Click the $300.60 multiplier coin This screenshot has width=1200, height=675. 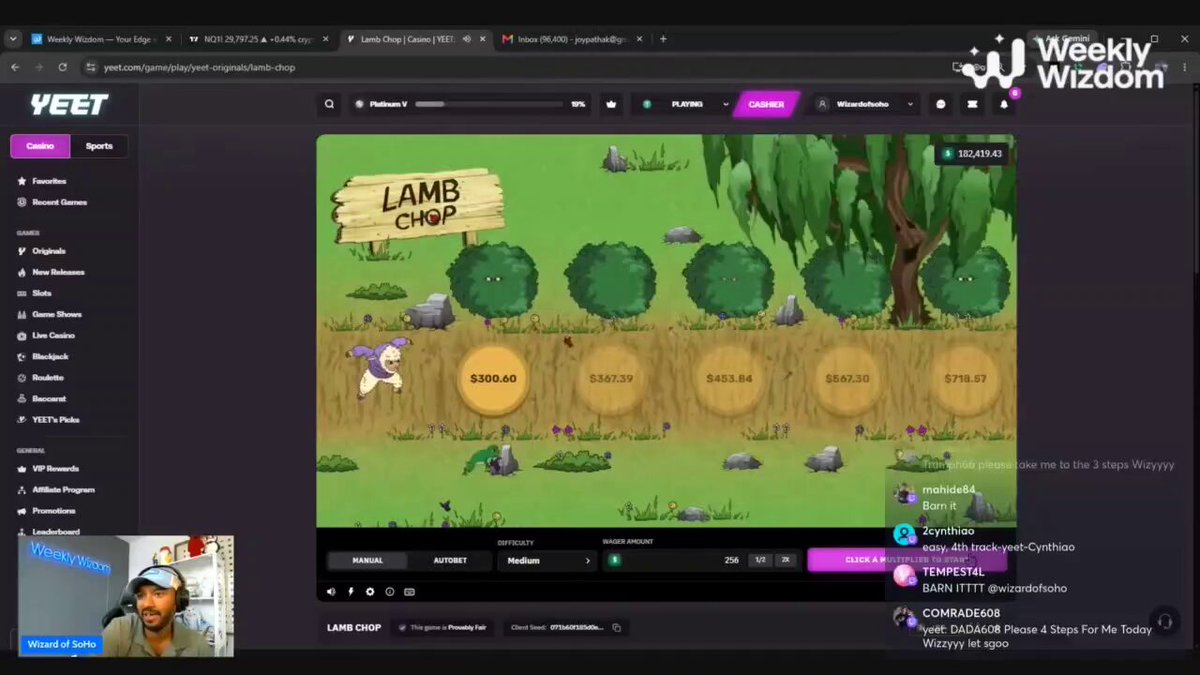pyautogui.click(x=493, y=379)
